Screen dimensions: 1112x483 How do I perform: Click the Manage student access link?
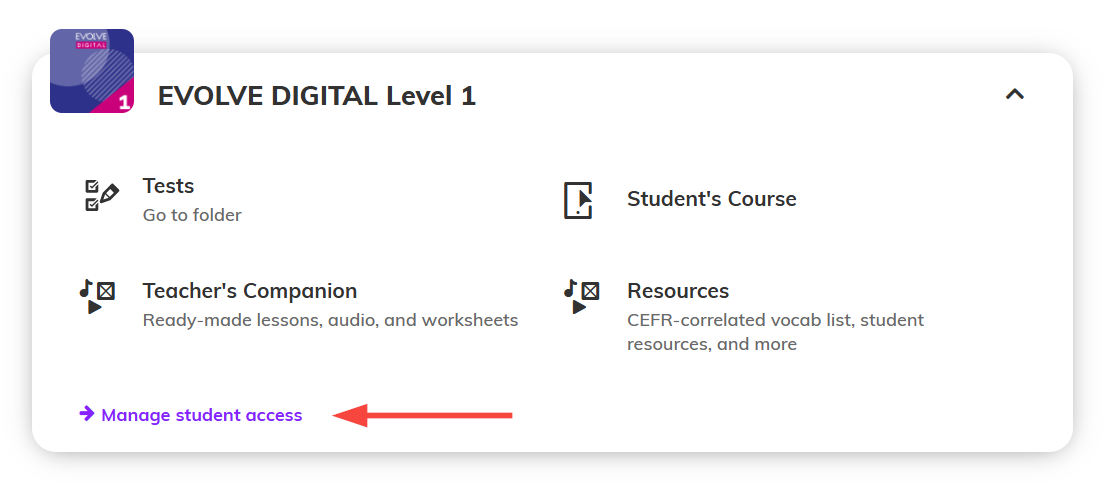[x=202, y=415]
